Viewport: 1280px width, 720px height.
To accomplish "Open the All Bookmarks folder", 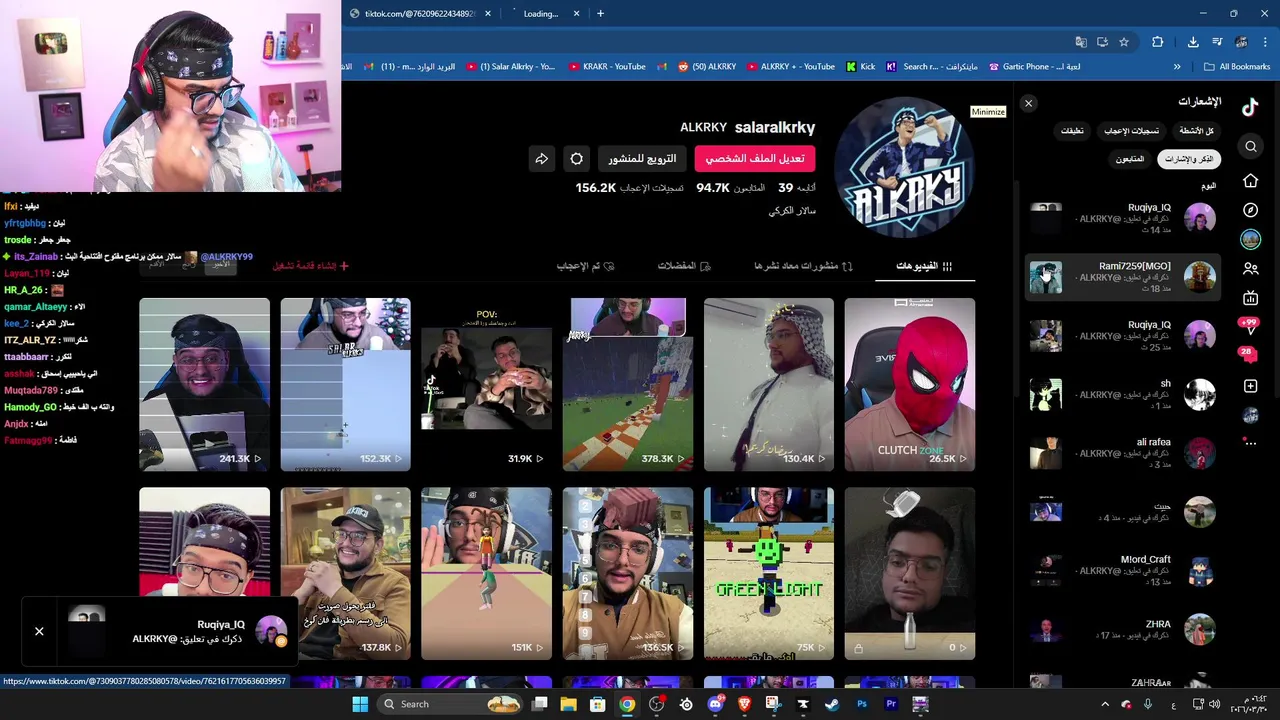I will [x=1237, y=67].
